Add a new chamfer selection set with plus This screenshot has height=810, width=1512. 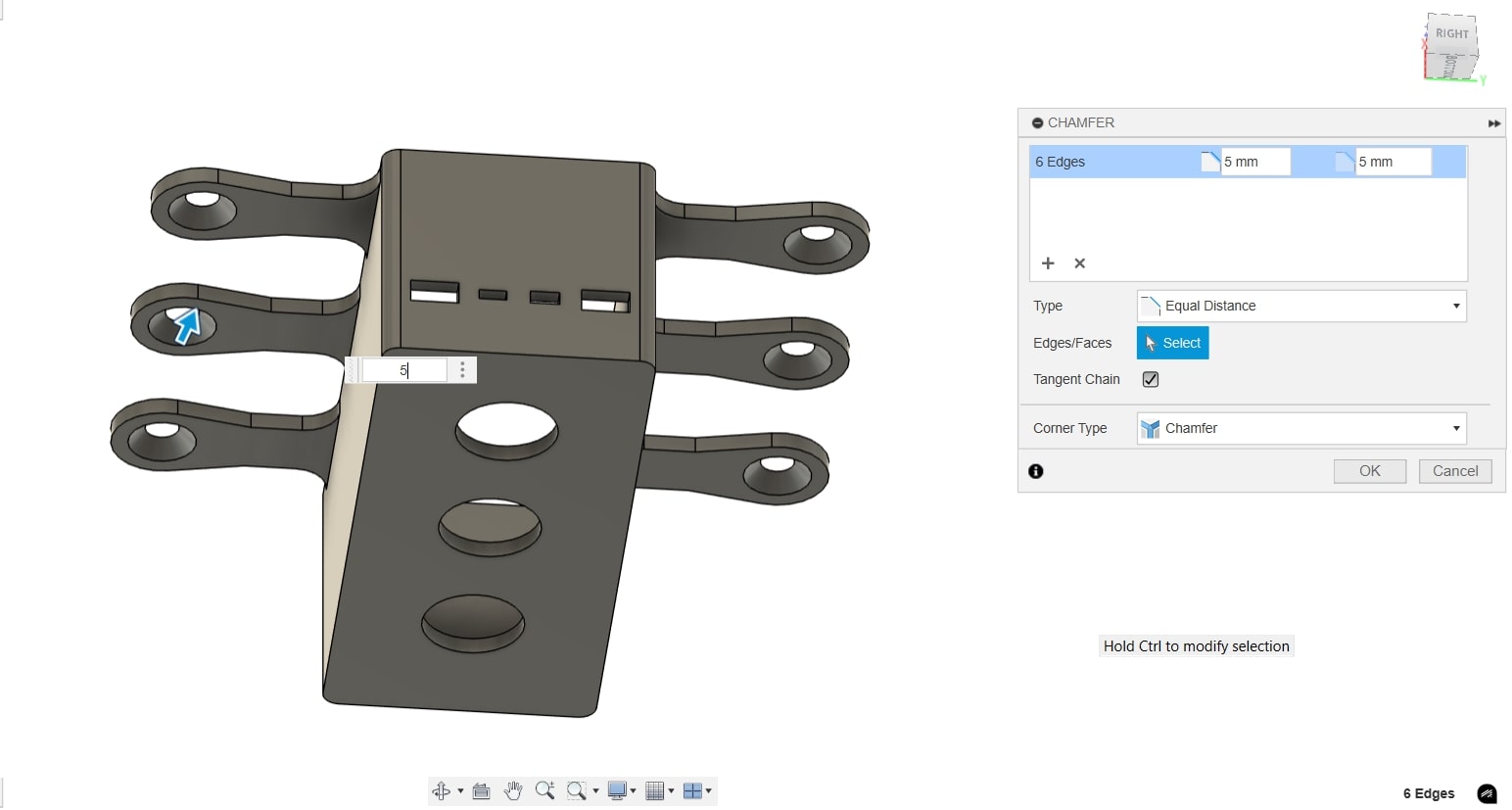(x=1048, y=263)
